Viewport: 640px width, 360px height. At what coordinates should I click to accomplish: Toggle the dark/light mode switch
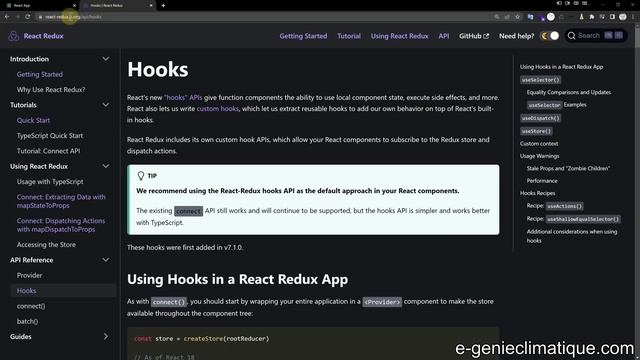tap(549, 36)
